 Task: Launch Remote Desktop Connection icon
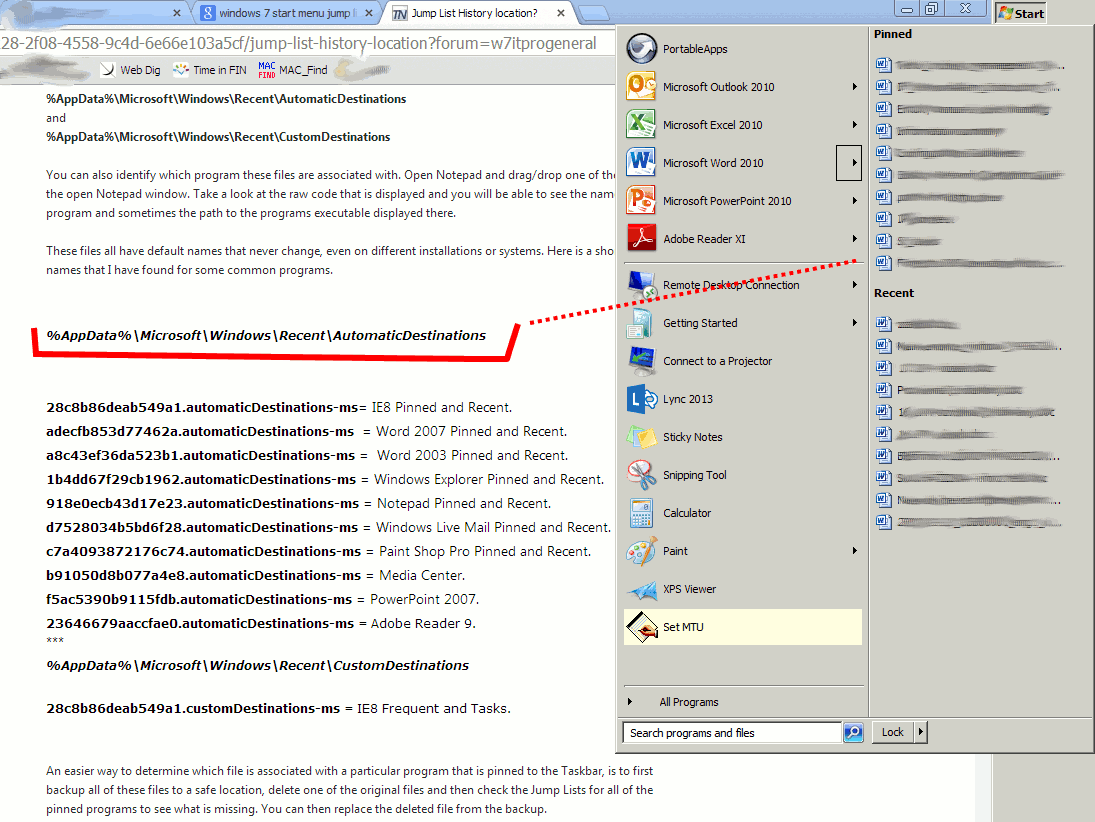641,285
